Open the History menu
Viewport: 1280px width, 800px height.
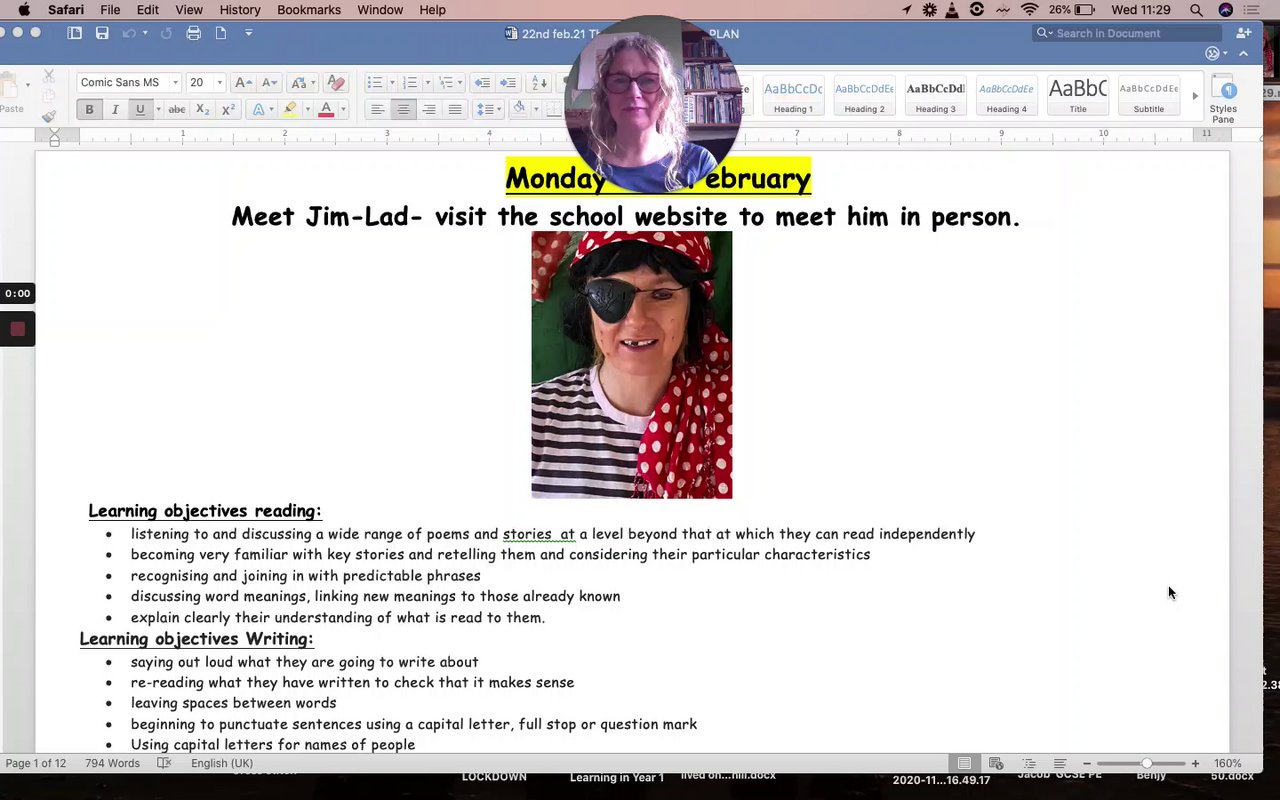[240, 10]
